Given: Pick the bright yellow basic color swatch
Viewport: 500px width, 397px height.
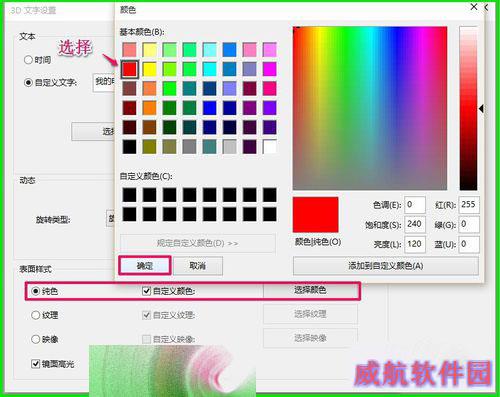Looking at the screenshot, I should pyautogui.click(x=149, y=69).
